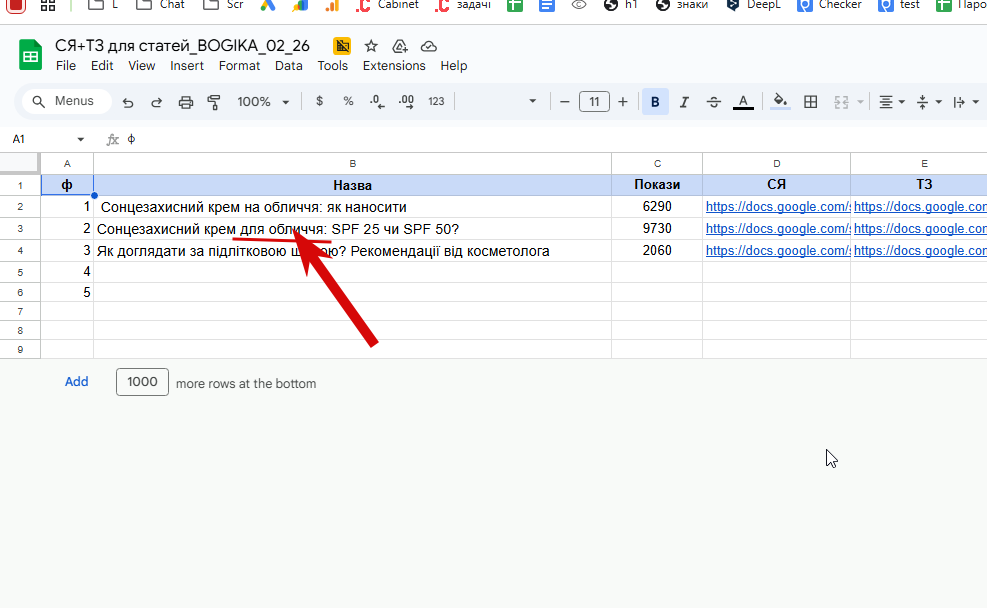Viewport: 987px width, 608px height.
Task: Open the СЯ link in row 3
Action: click(x=778, y=228)
